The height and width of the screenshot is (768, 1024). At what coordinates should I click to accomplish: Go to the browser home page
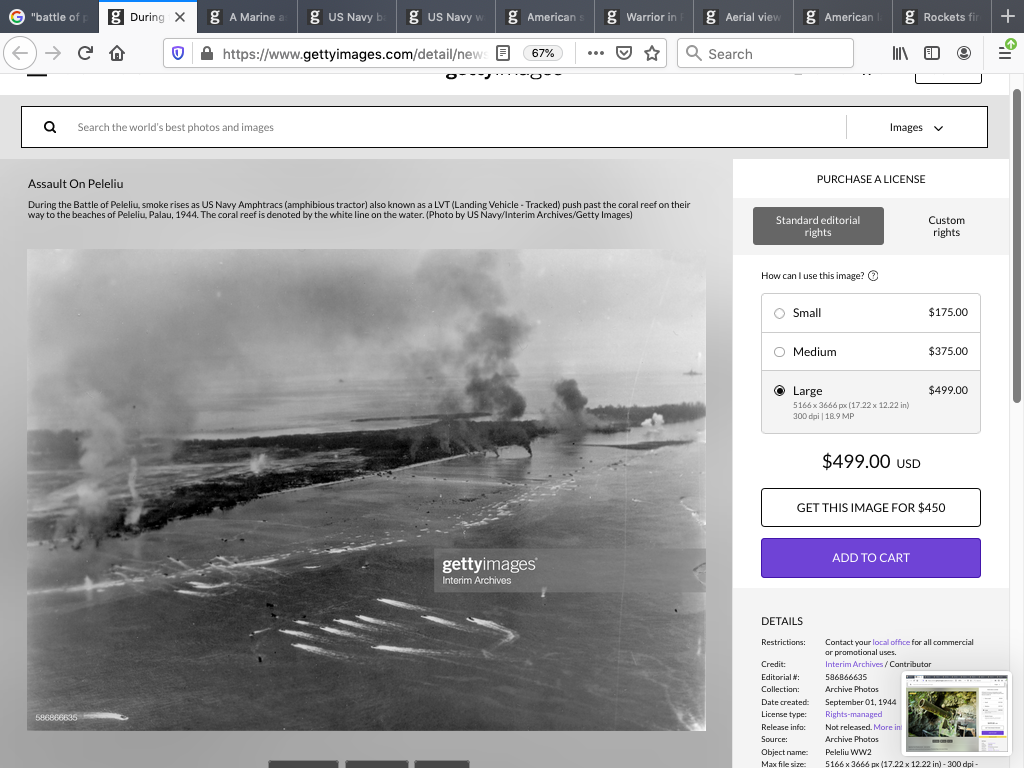[x=118, y=54]
